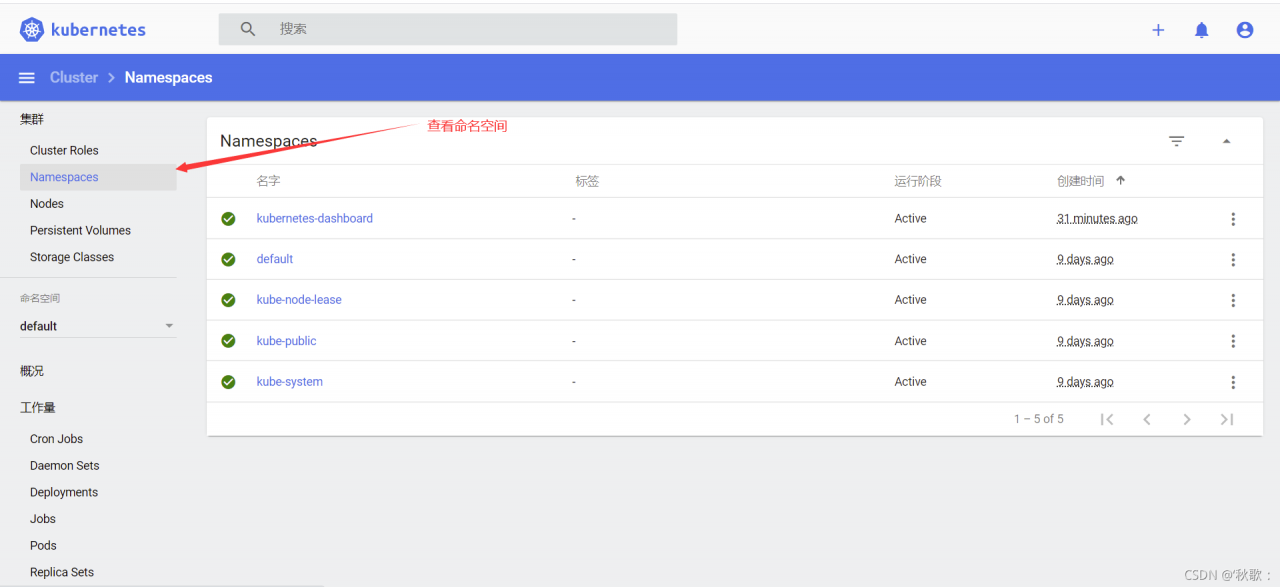Screen dimensions: 1280x587
Task: Open Jobs in the sidebar
Action: click(x=43, y=519)
